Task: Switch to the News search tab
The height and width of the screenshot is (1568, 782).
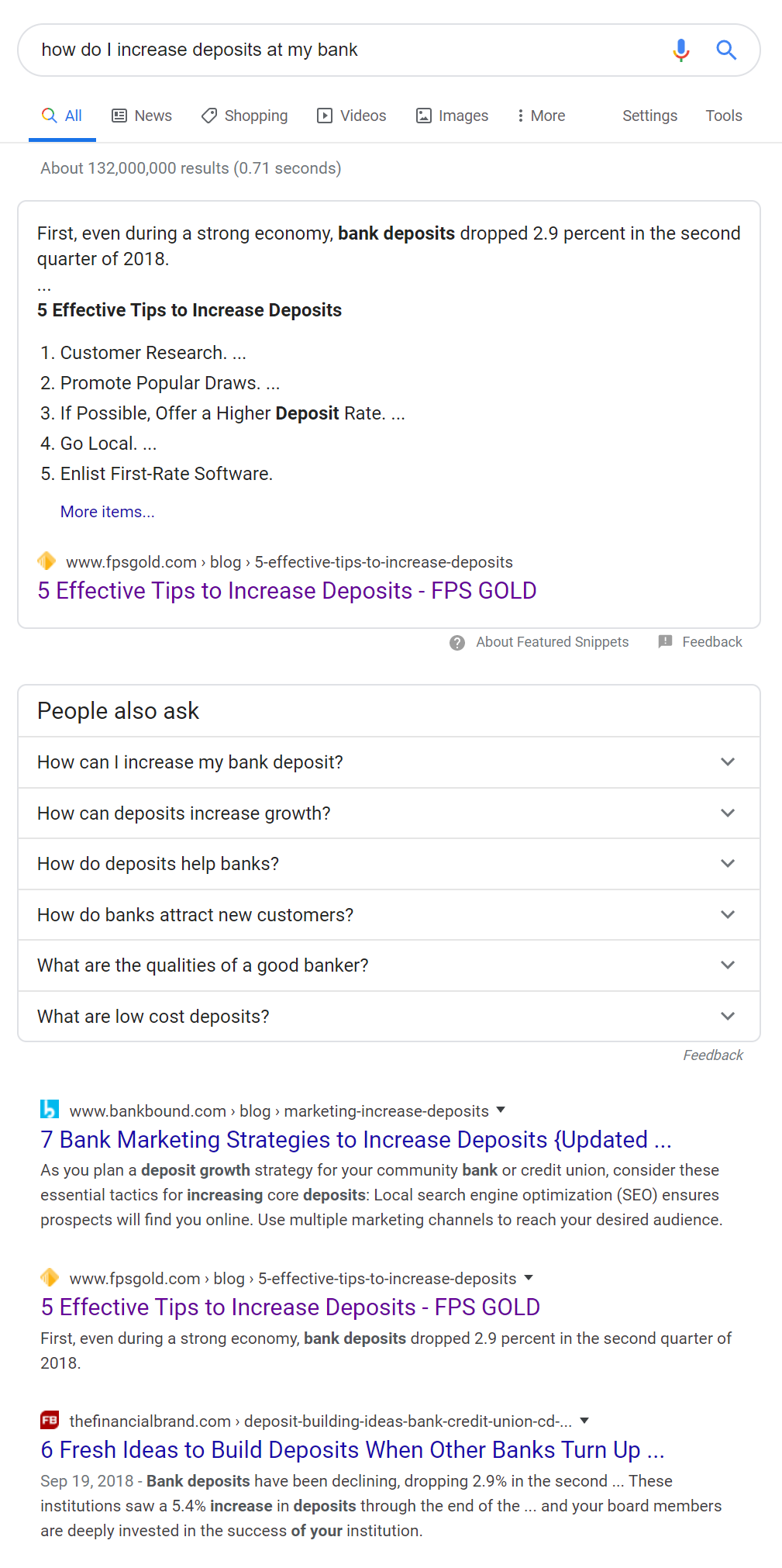Action: point(142,115)
